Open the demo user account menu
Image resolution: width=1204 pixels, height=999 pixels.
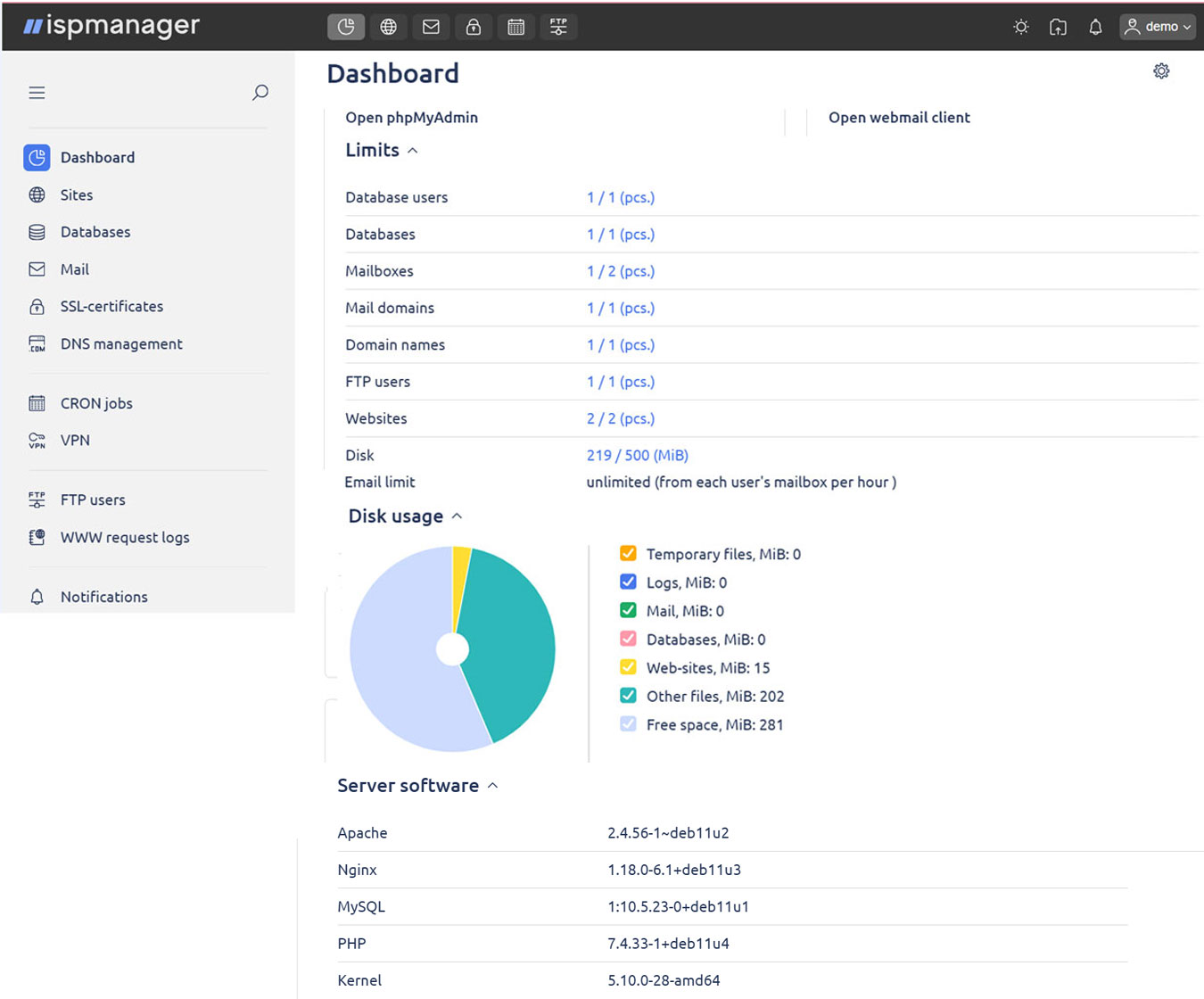1158,27
